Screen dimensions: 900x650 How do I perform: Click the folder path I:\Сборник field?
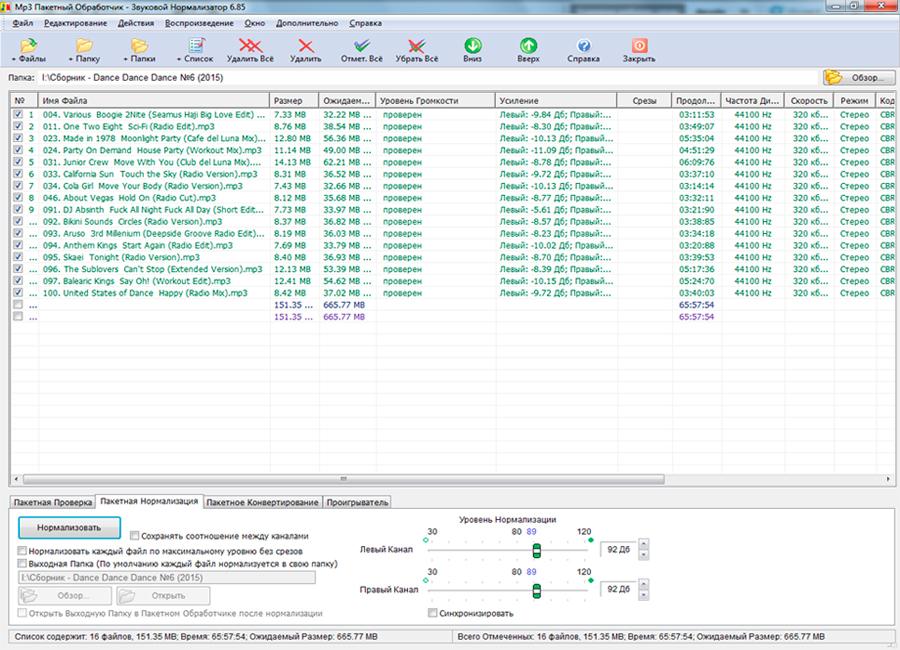pyautogui.click(x=429, y=78)
